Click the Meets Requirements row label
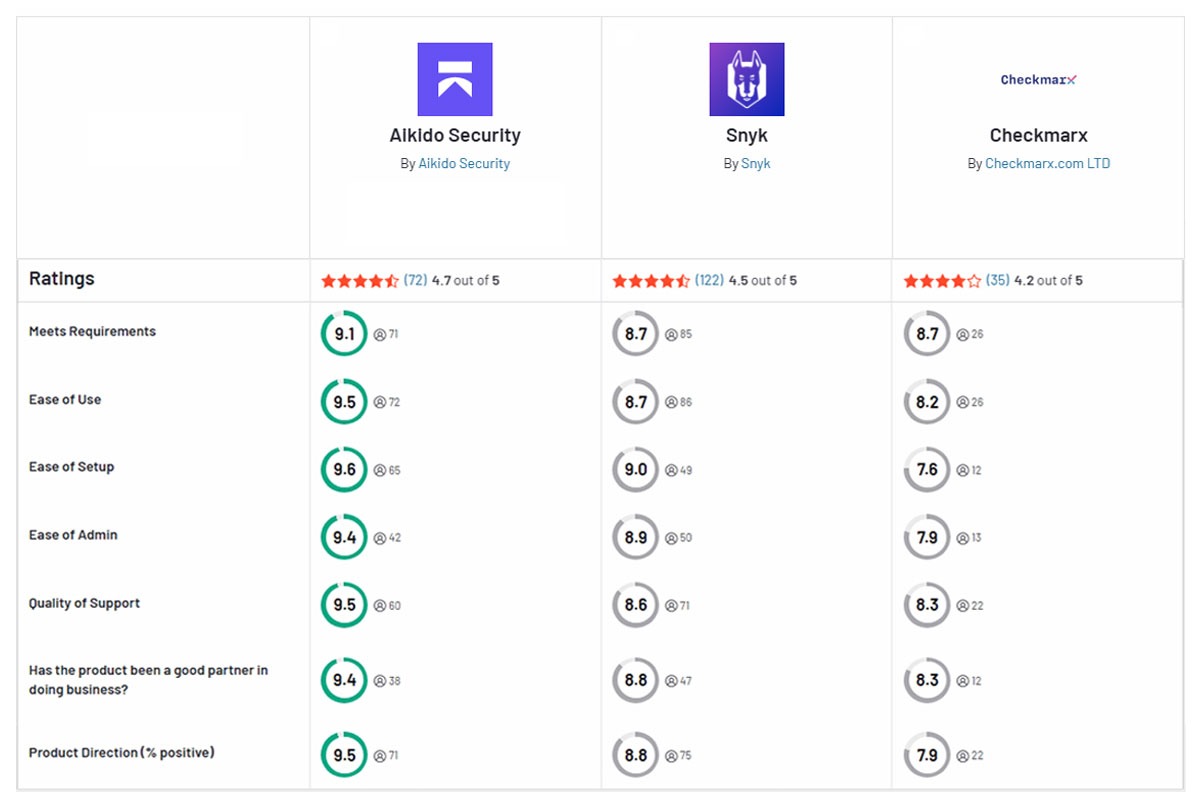 [92, 331]
